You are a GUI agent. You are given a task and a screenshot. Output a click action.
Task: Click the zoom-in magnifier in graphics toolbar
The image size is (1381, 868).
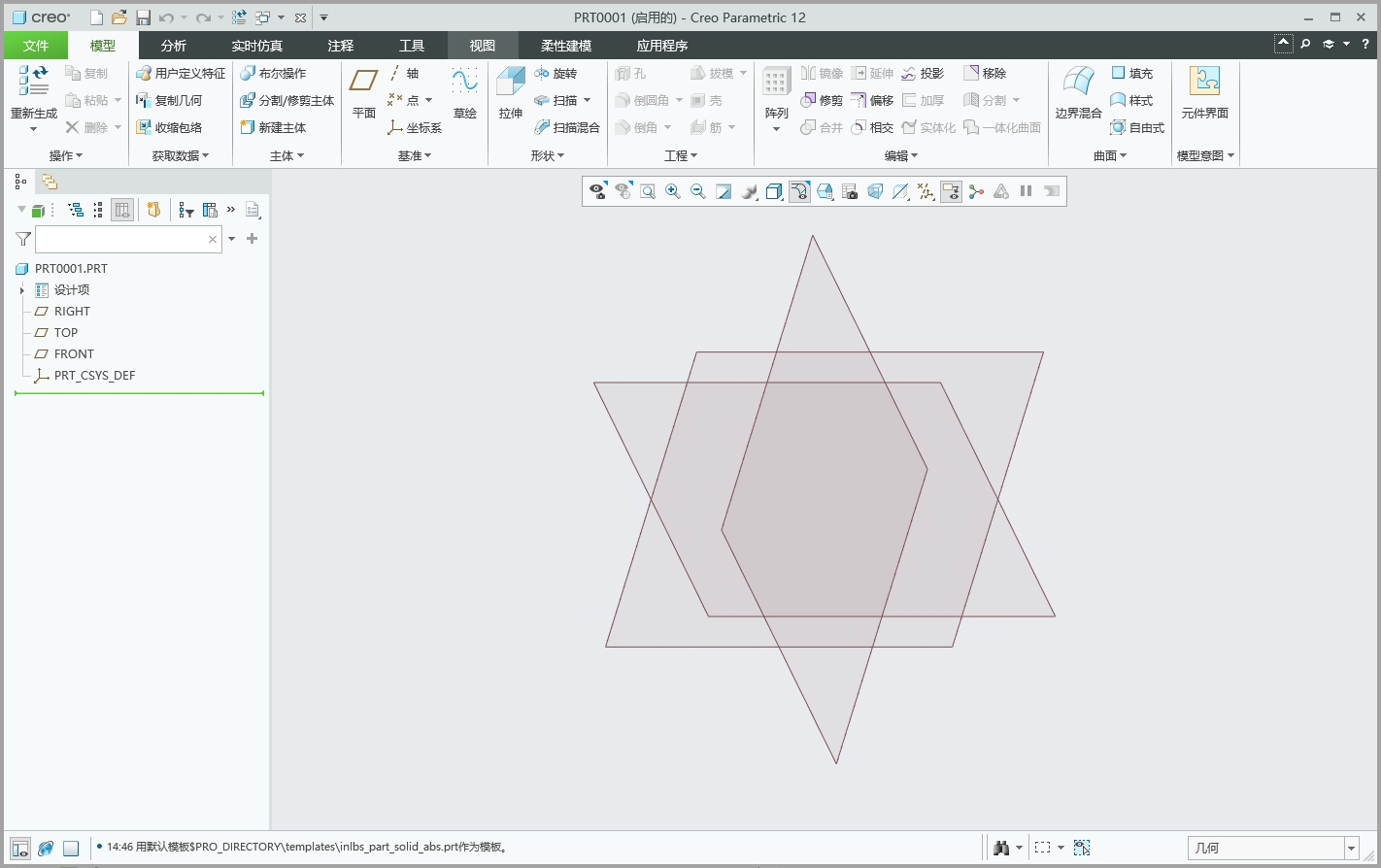(672, 191)
